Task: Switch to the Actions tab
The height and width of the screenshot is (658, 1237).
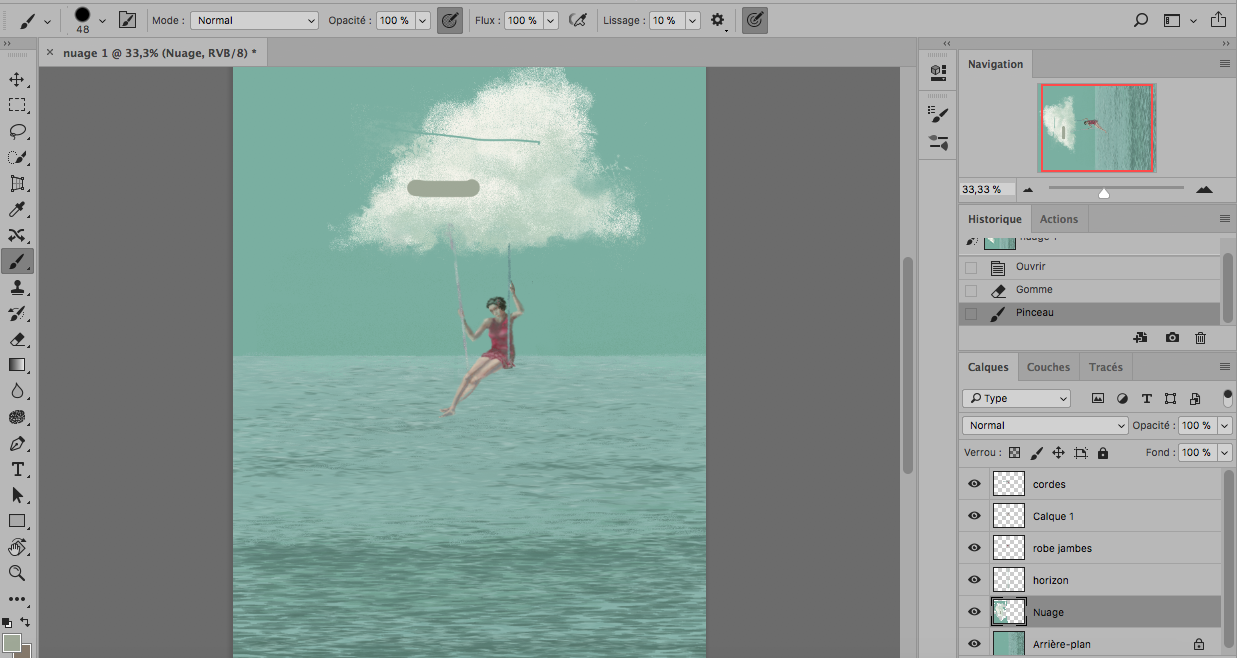Action: coord(1059,219)
